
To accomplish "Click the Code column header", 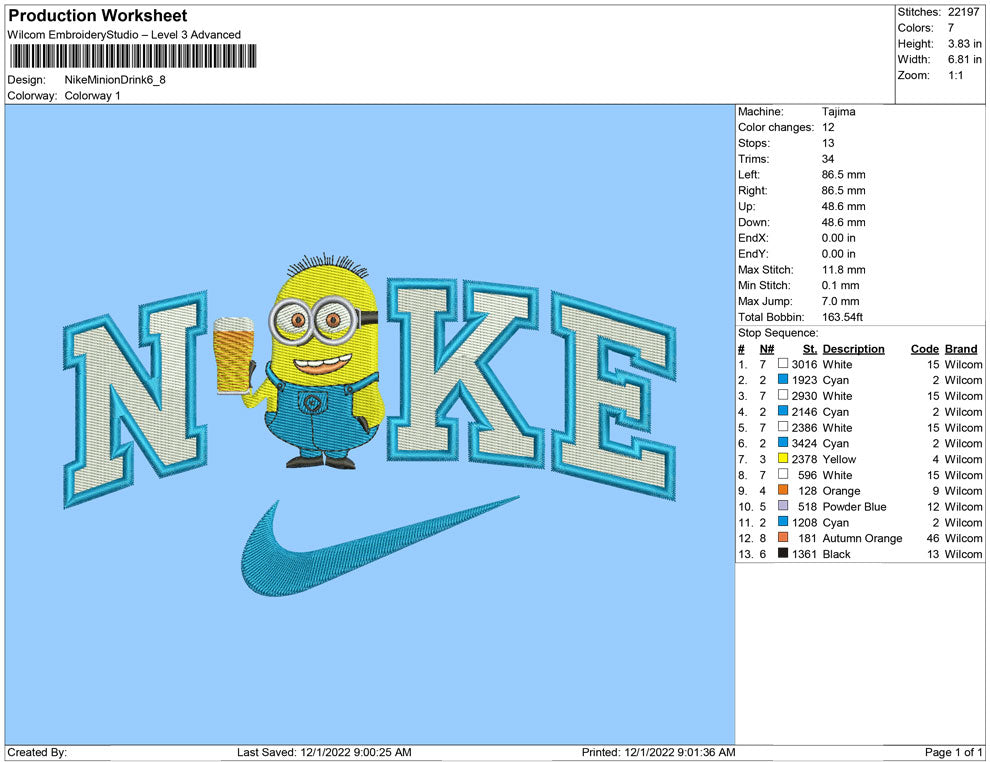I will tap(924, 349).
